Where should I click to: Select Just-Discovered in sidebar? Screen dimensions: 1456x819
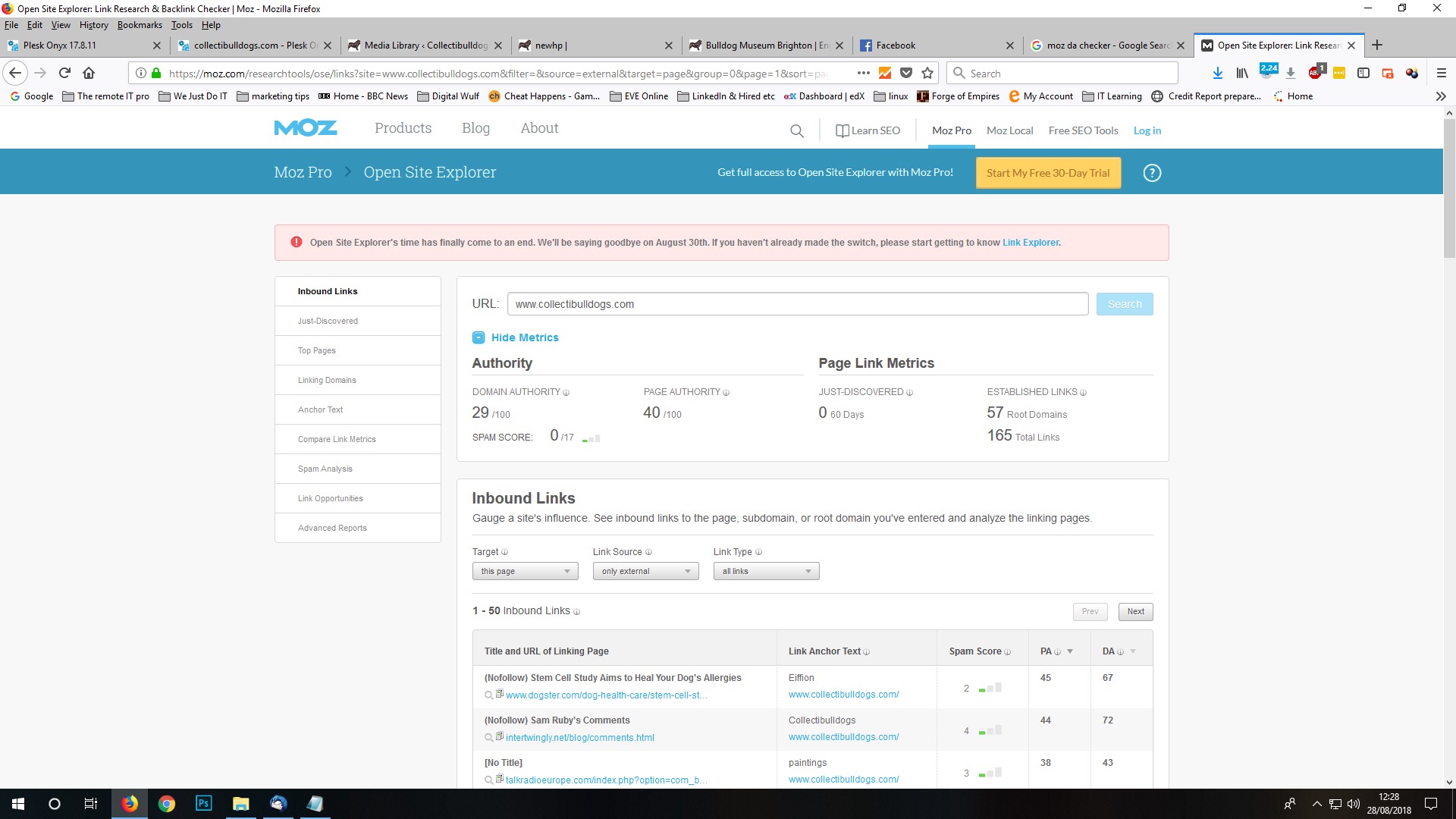(357, 321)
